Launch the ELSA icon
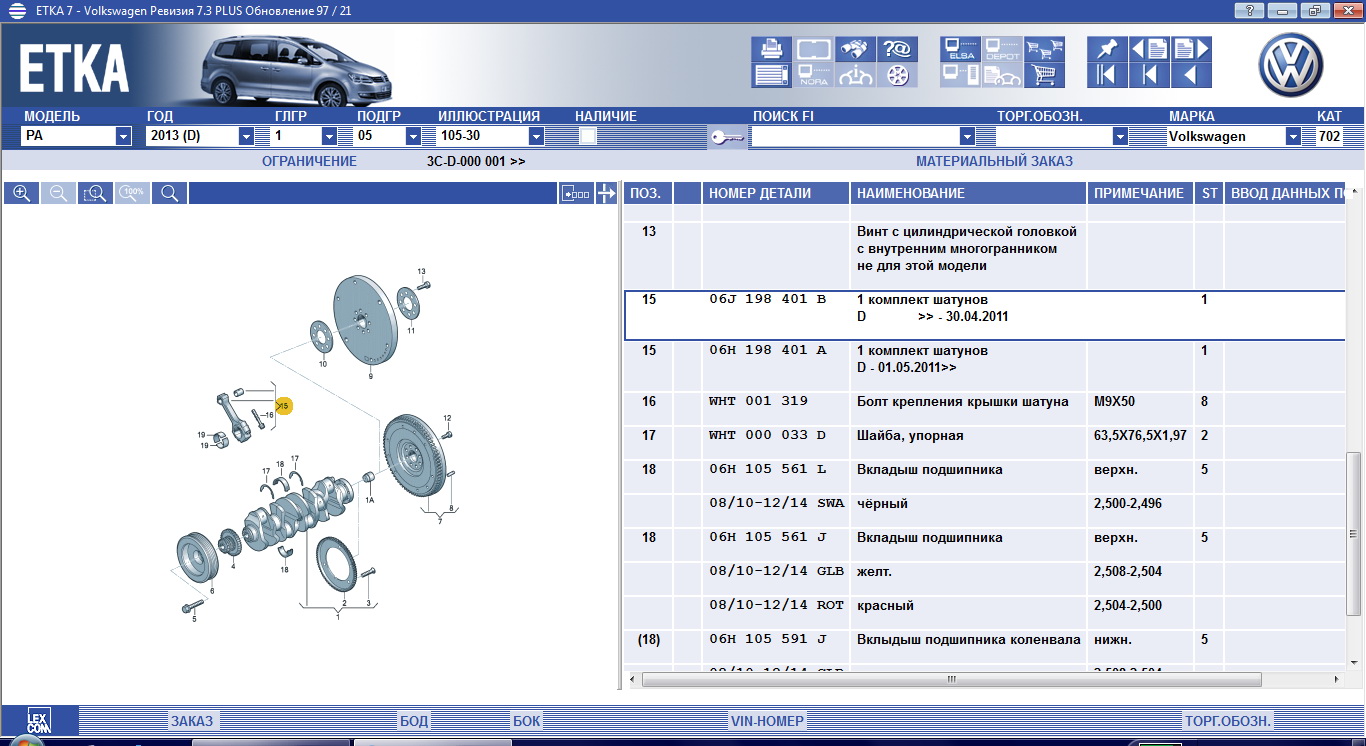Screen dimensions: 1366x746 pyautogui.click(x=960, y=49)
